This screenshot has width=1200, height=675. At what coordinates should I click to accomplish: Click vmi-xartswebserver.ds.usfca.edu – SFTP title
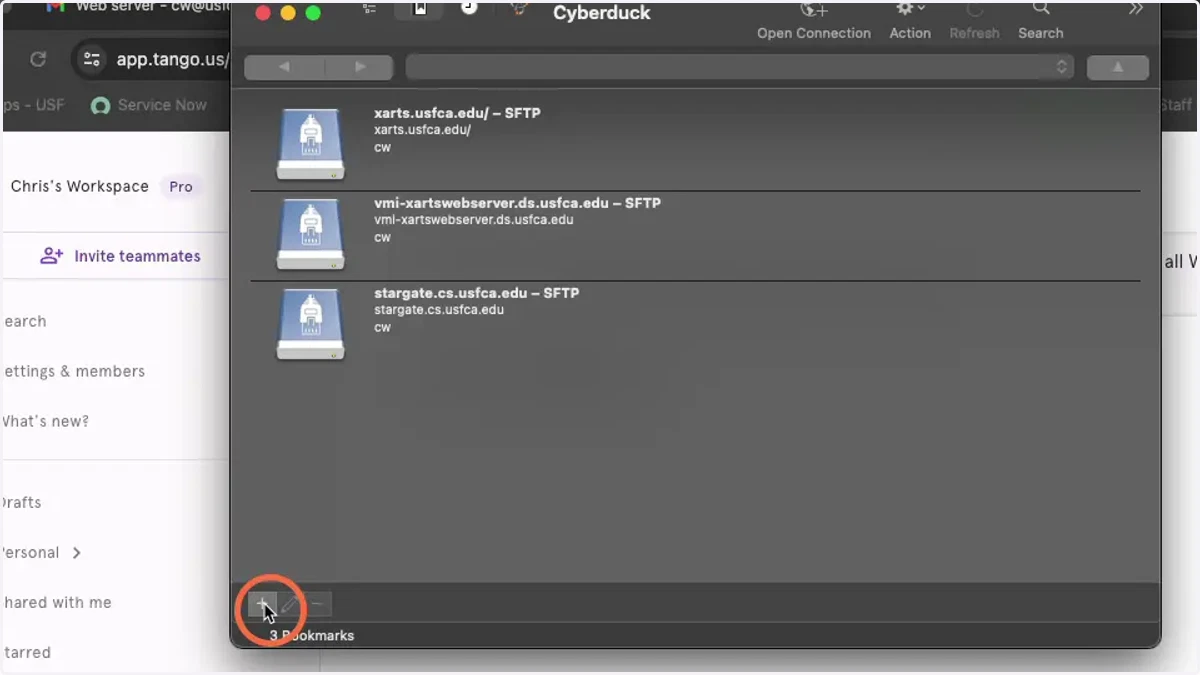517,203
